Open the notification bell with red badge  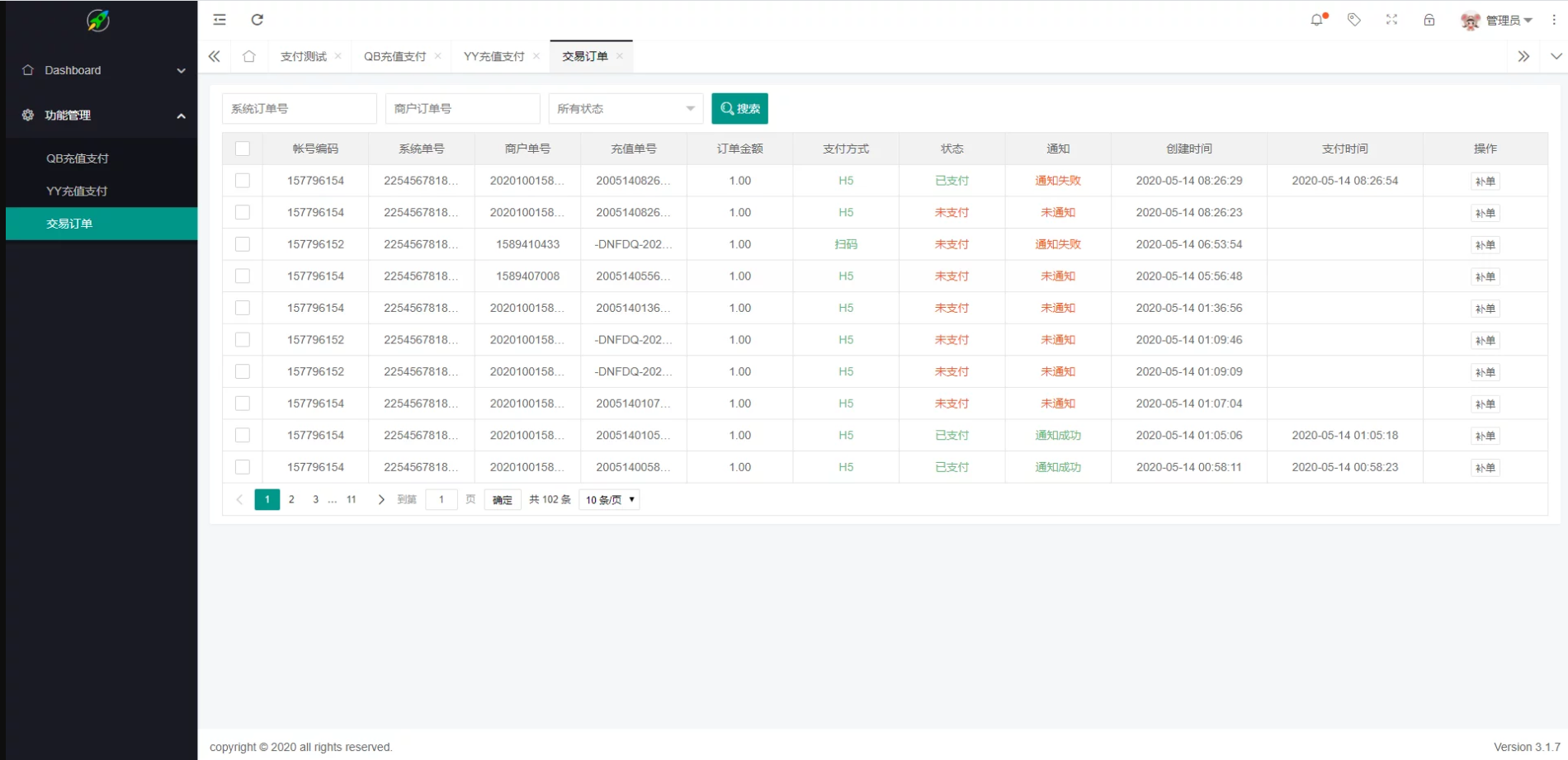tap(1316, 19)
